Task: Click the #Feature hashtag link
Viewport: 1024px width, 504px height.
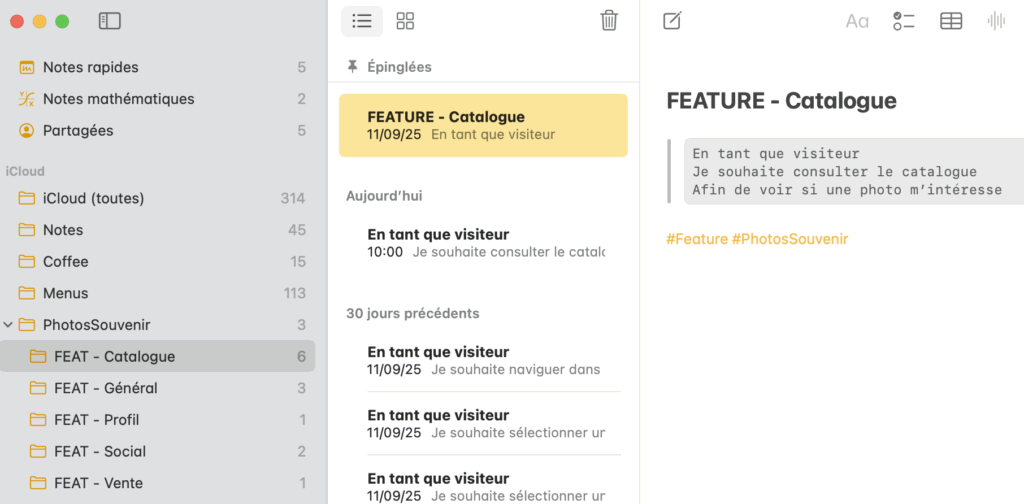Action: [696, 239]
